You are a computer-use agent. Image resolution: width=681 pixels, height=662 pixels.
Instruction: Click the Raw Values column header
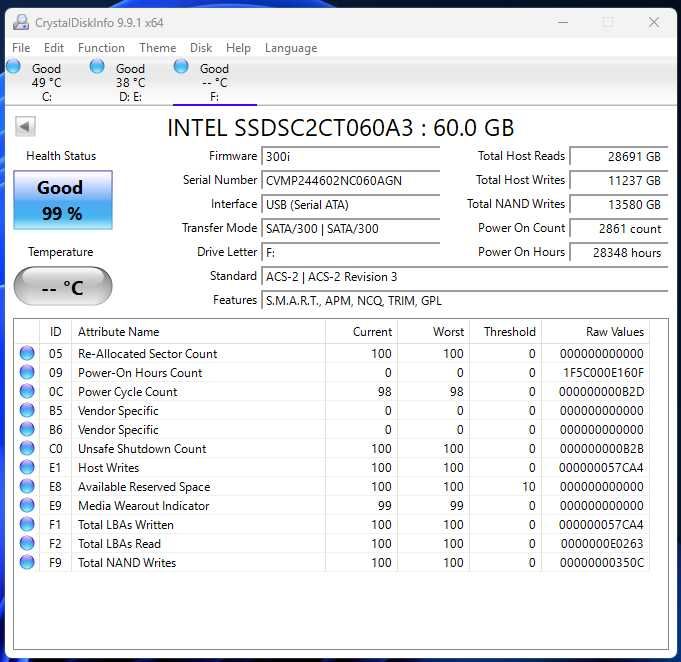595,332
